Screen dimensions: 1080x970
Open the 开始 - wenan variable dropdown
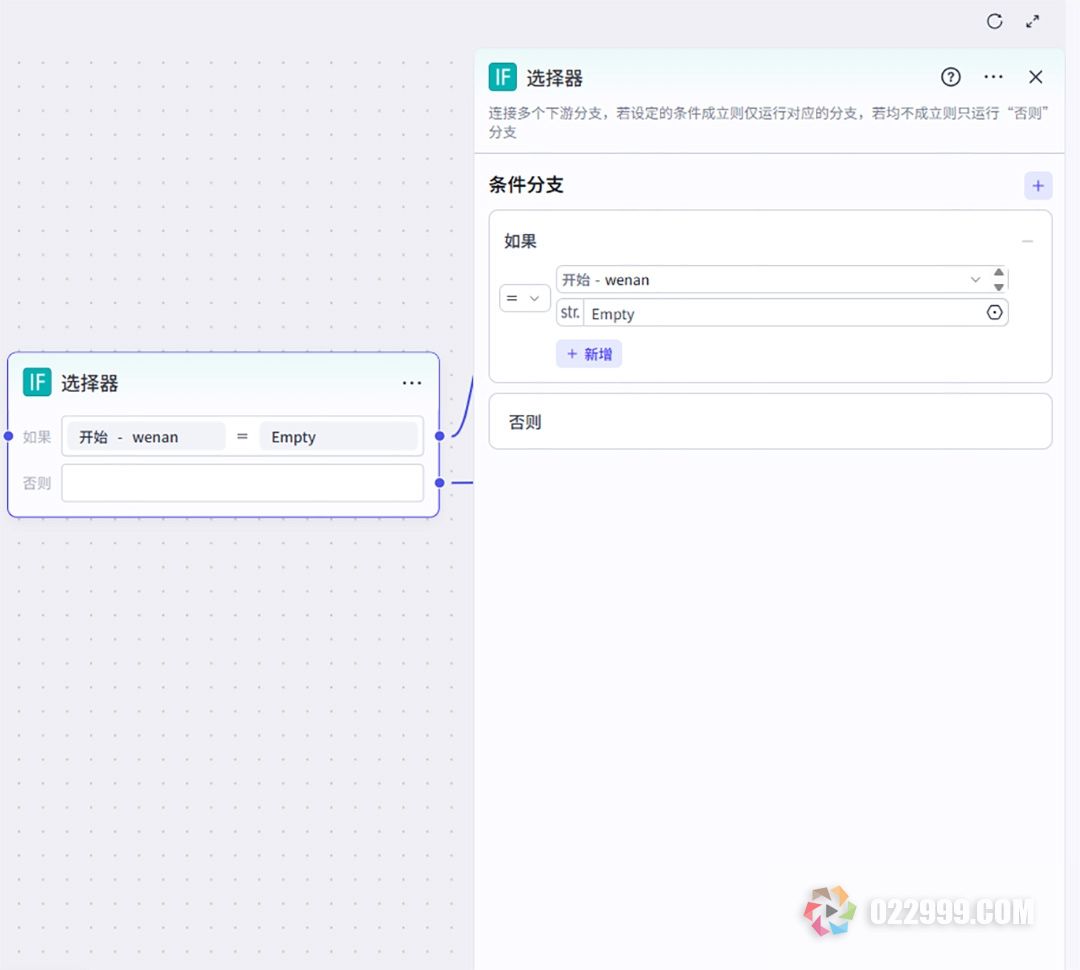771,280
